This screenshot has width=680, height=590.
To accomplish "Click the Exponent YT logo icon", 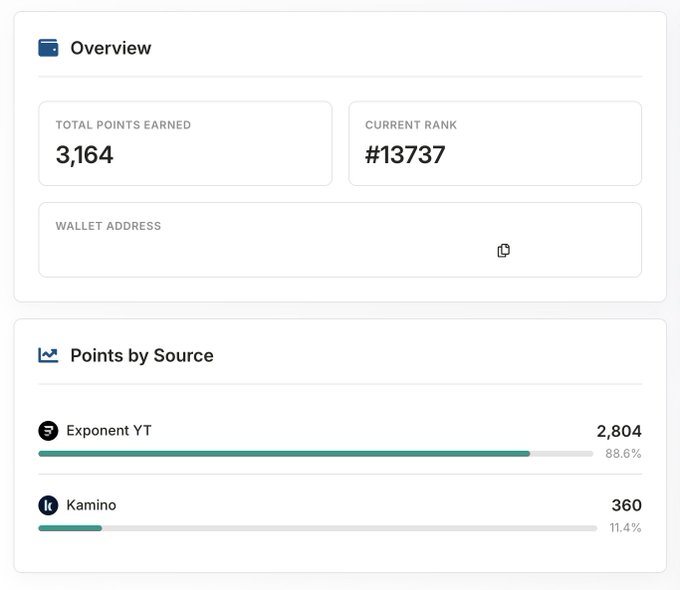I will pyautogui.click(x=48, y=431).
